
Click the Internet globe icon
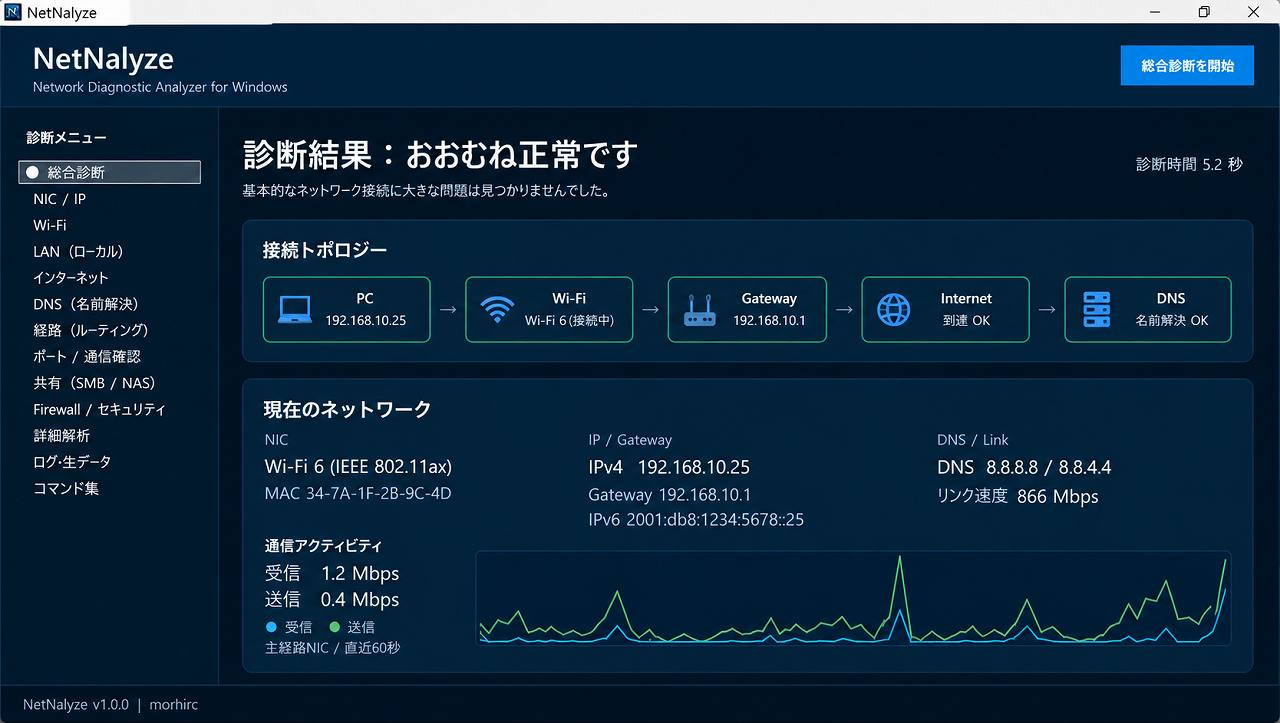click(893, 309)
